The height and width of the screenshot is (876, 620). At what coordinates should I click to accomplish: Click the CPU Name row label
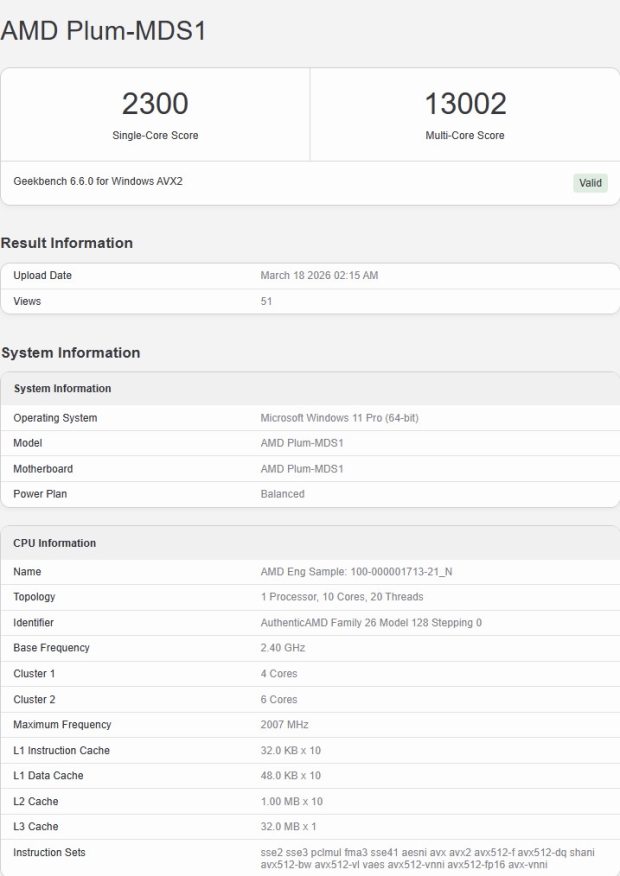click(x=27, y=572)
